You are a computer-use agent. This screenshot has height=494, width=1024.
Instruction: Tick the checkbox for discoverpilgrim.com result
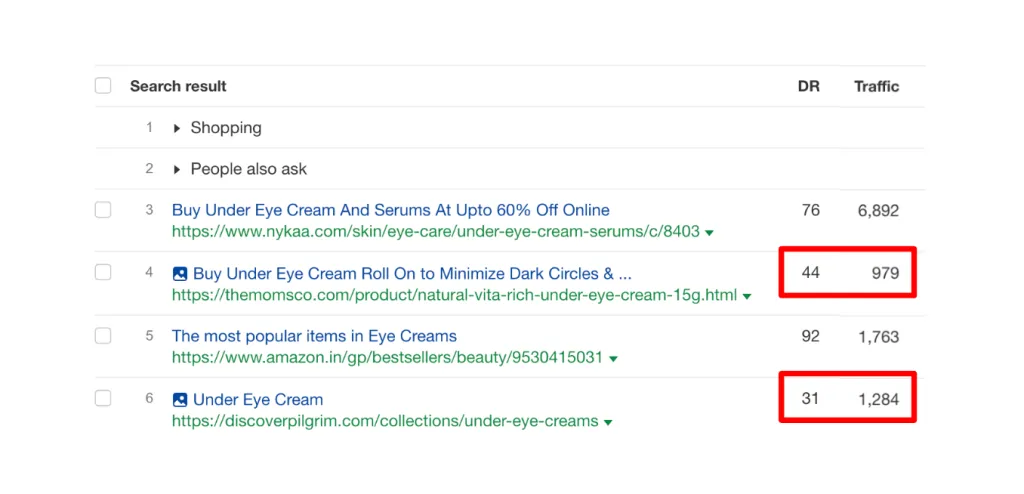[x=103, y=398]
